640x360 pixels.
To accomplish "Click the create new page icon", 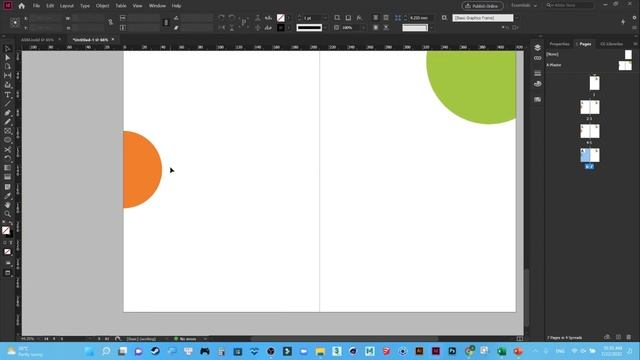I will point(618,337).
